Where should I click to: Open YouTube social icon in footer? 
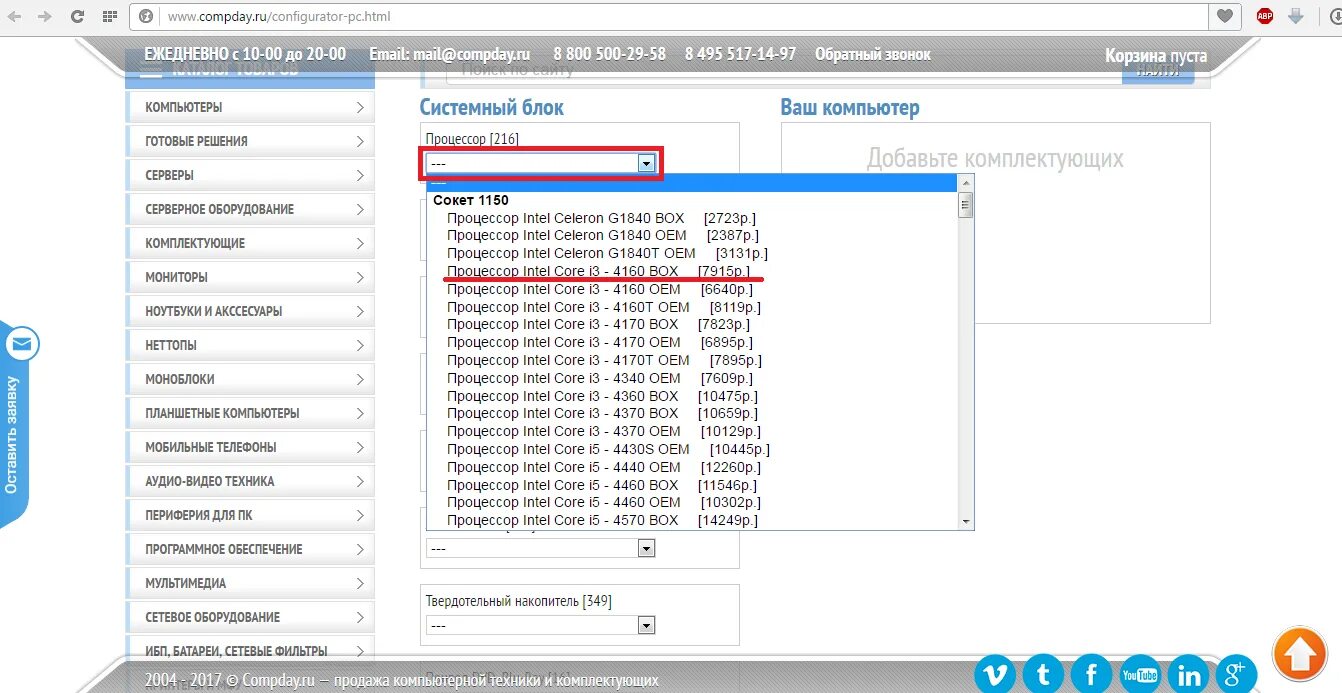tap(1140, 674)
